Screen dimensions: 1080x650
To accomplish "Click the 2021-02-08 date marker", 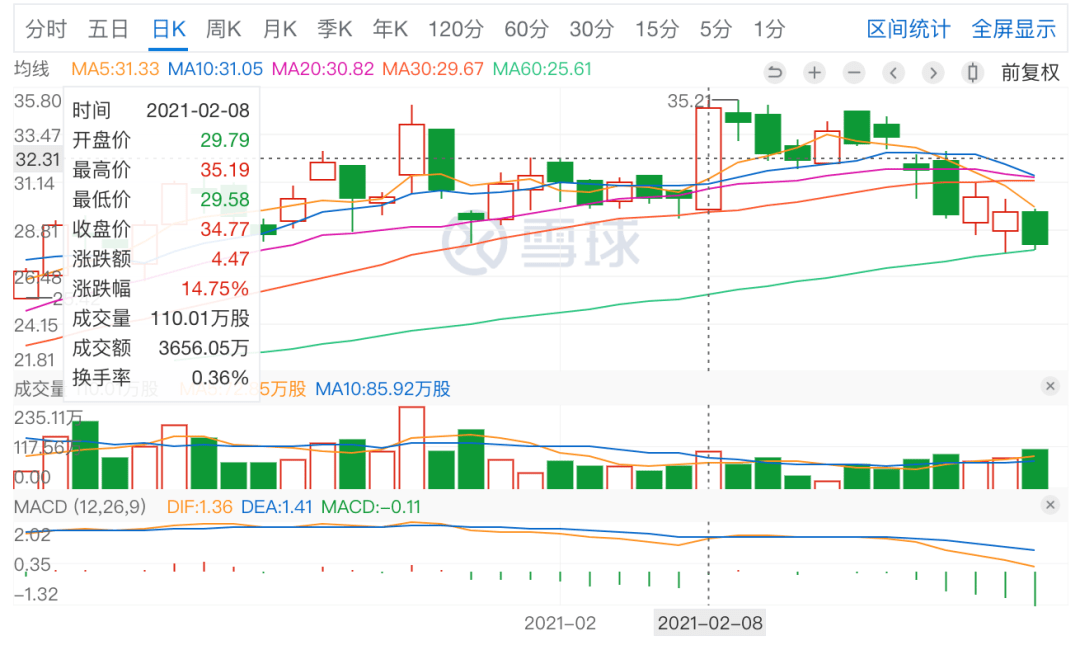I will point(709,623).
